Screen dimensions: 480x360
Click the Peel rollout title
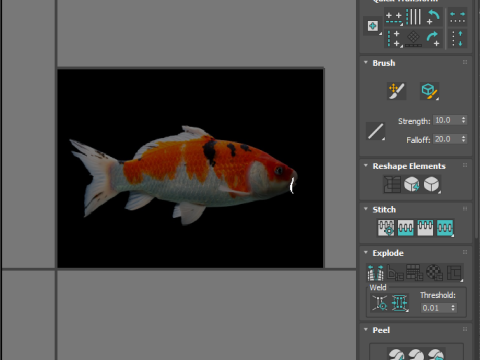point(381,330)
